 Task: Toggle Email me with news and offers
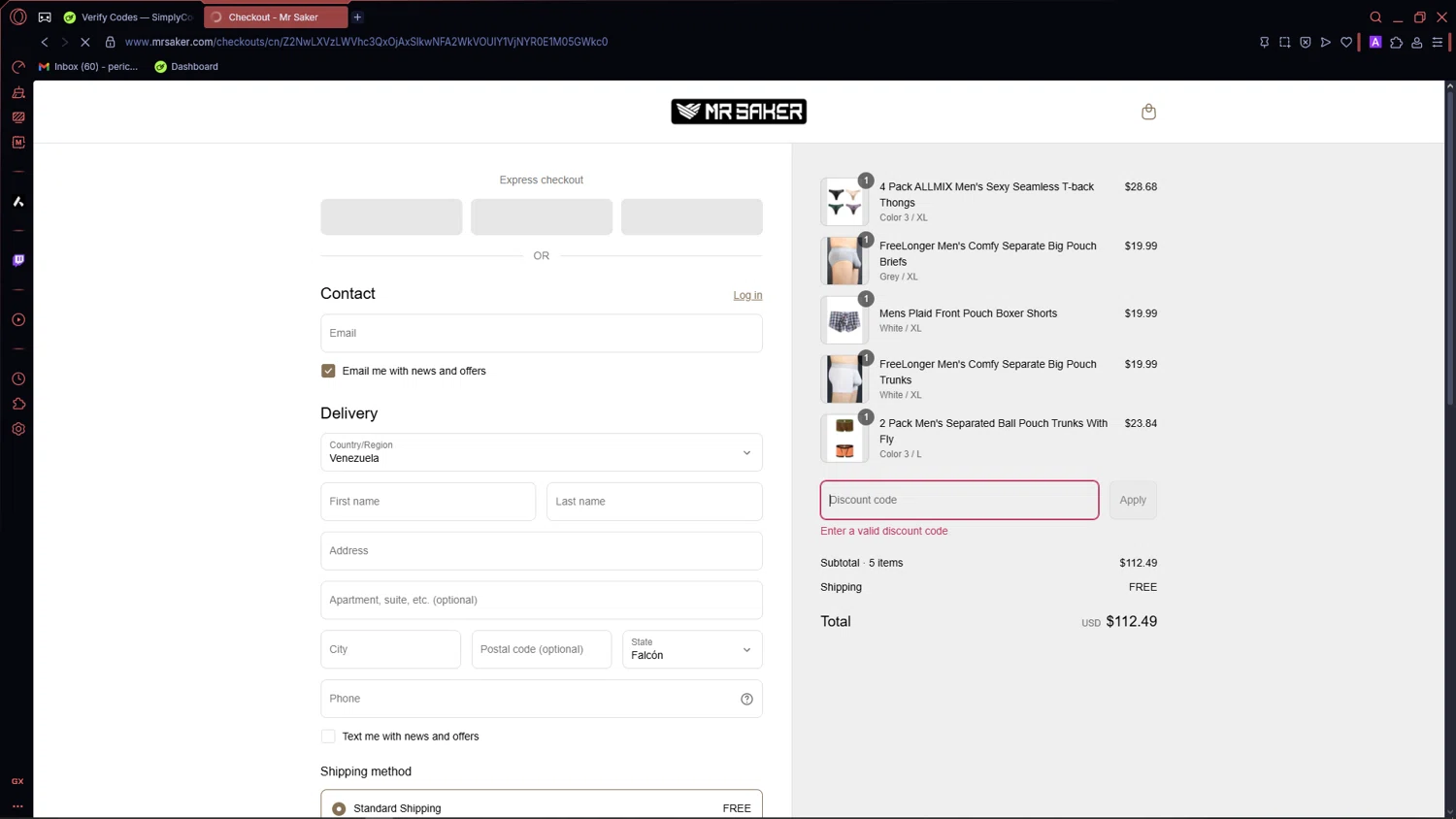[328, 371]
